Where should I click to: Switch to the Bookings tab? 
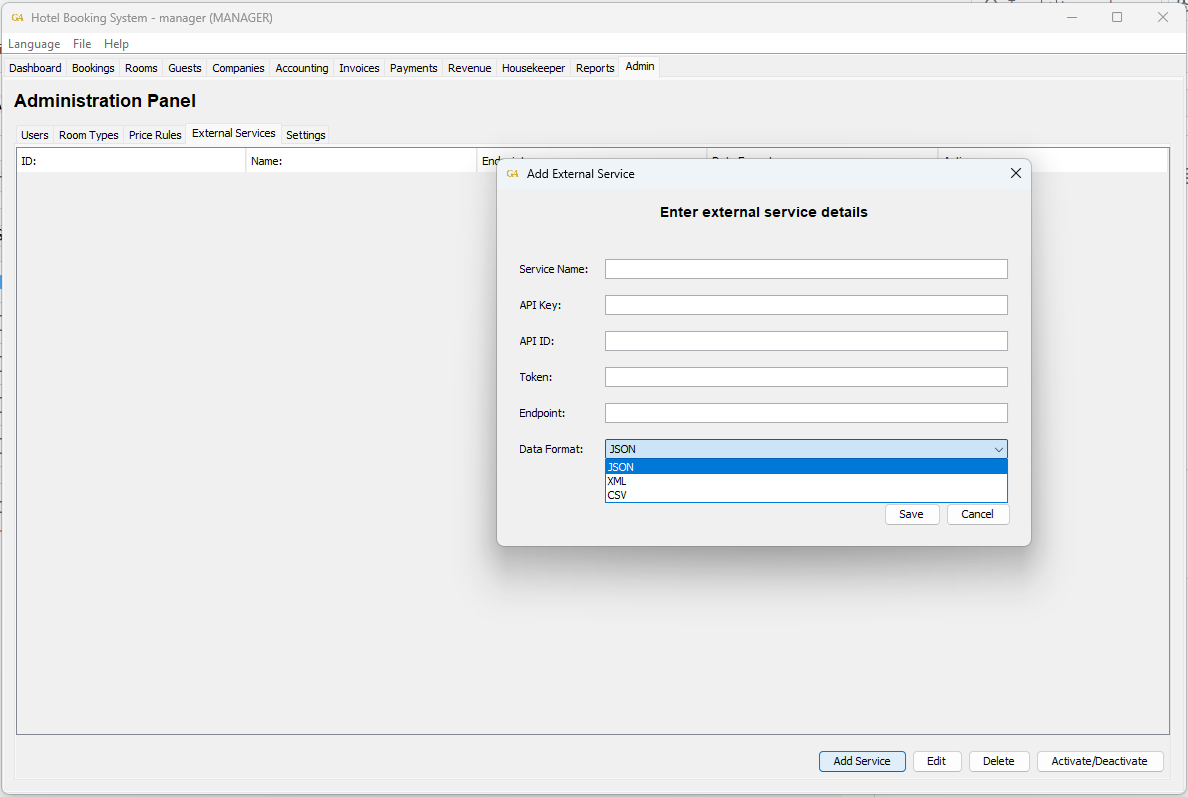92,67
